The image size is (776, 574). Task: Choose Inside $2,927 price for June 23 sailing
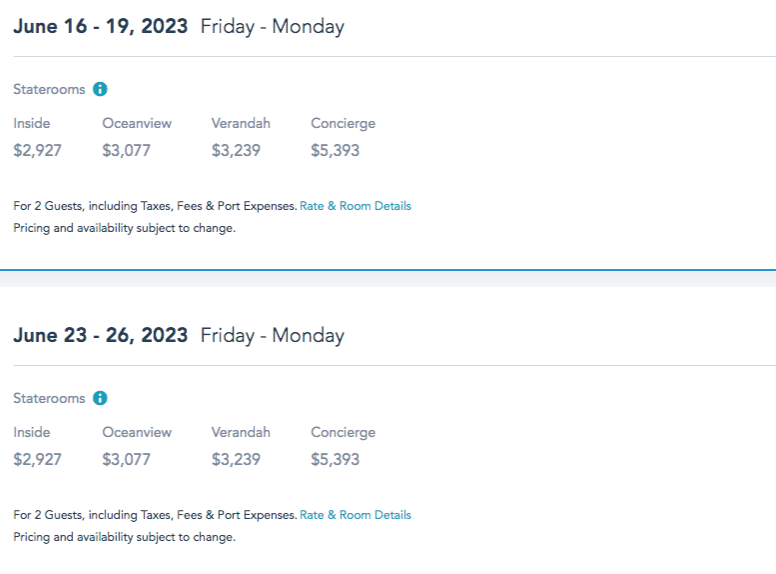point(37,460)
